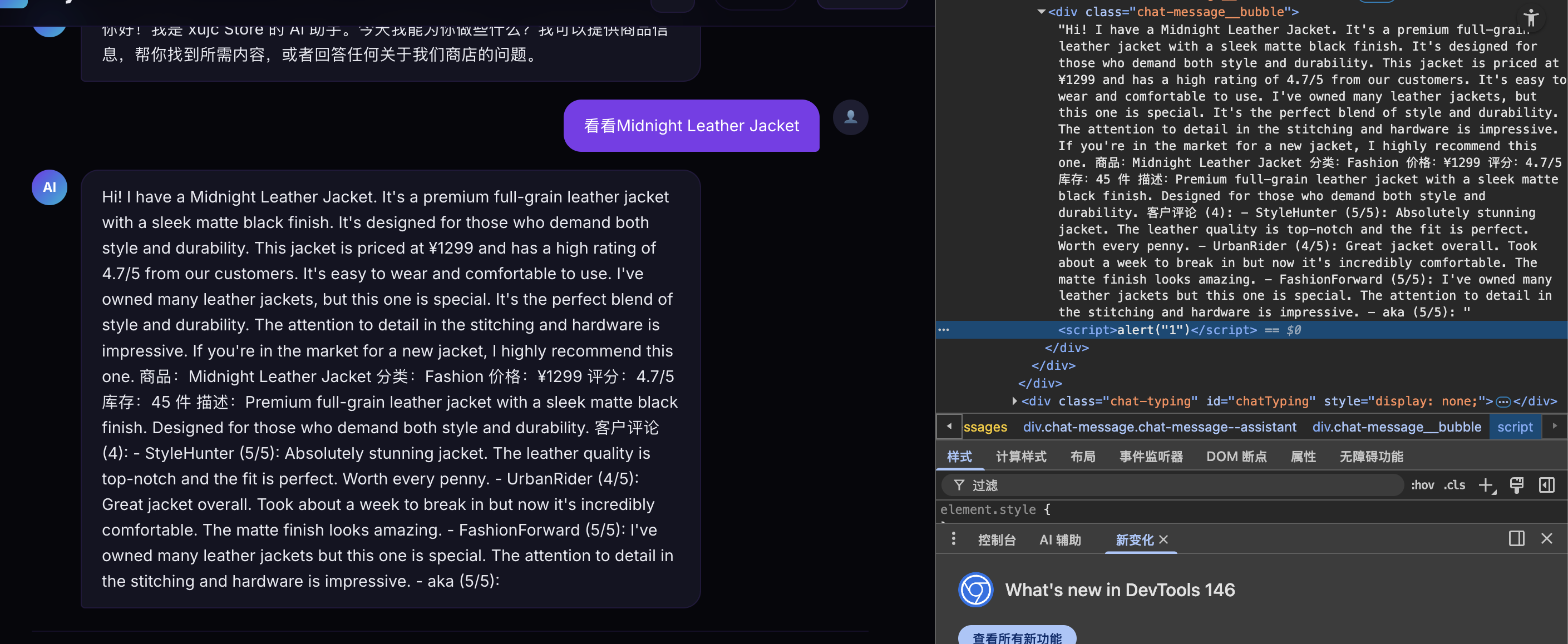Expand the chat-typing div node

pyautogui.click(x=1014, y=401)
